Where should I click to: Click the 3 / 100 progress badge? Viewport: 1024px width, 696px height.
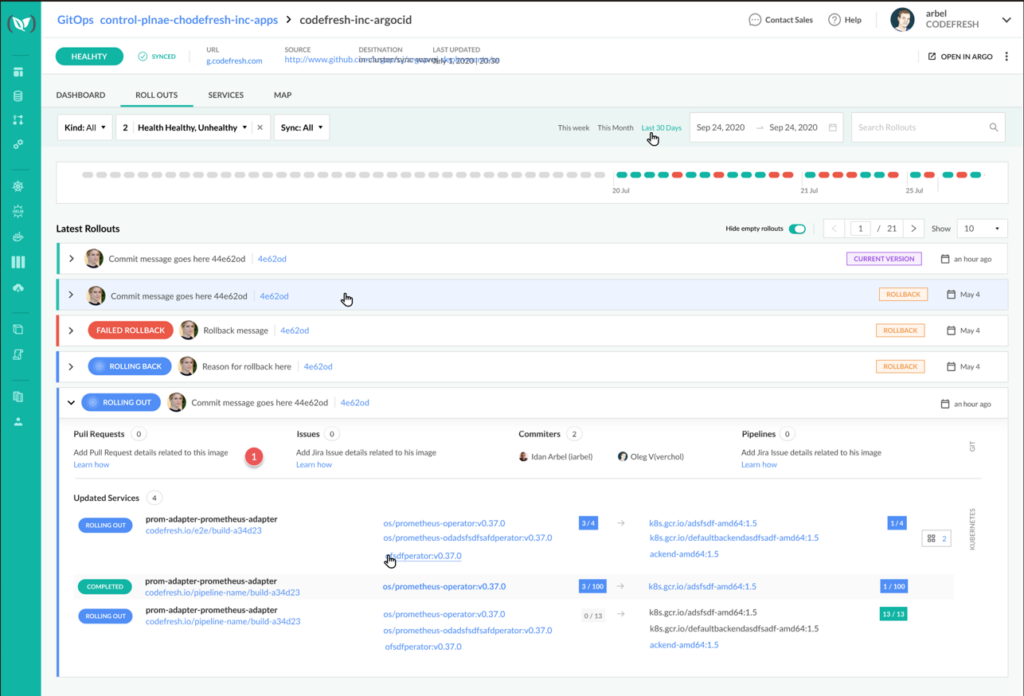592,586
